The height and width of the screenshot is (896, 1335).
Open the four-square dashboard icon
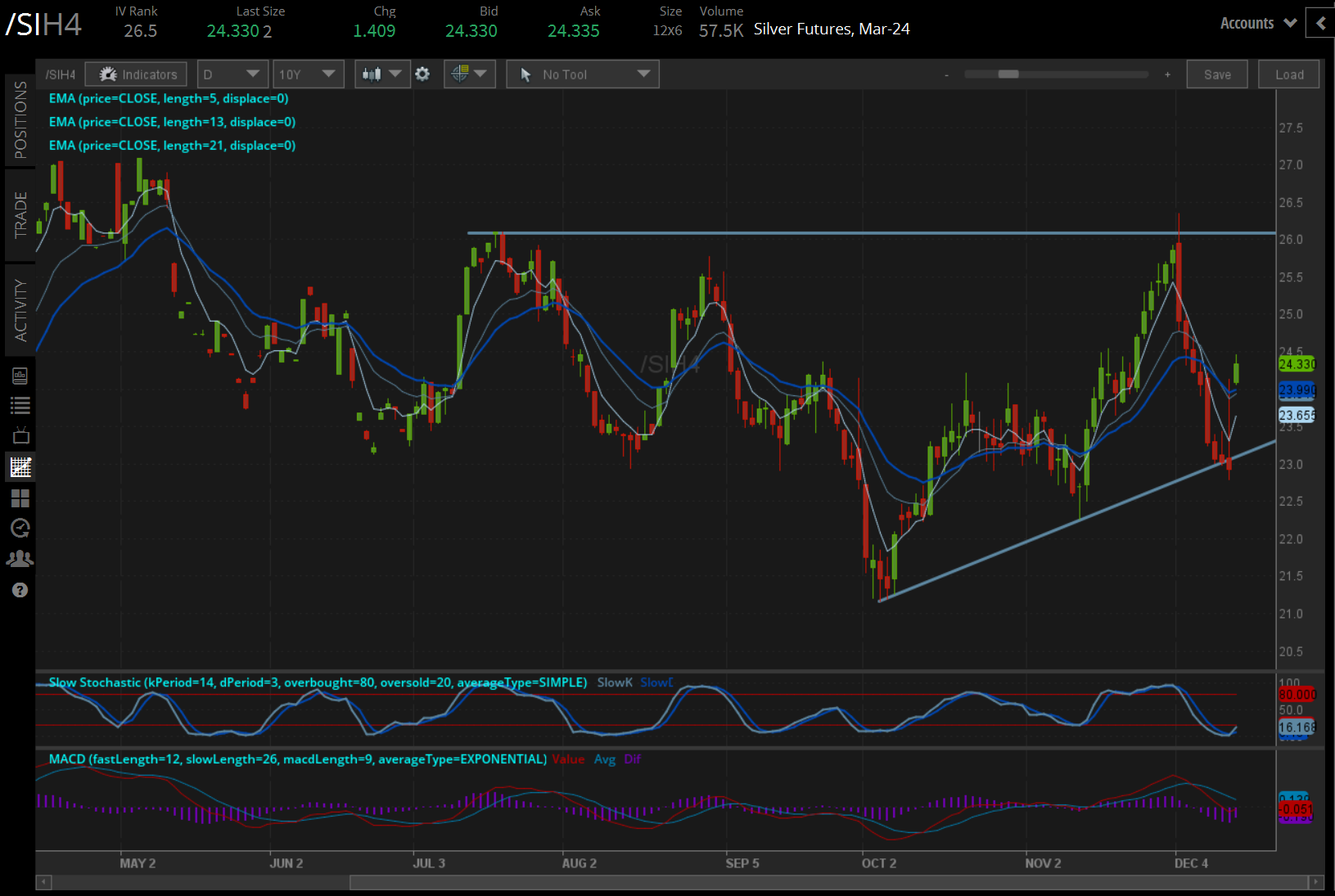pos(20,498)
